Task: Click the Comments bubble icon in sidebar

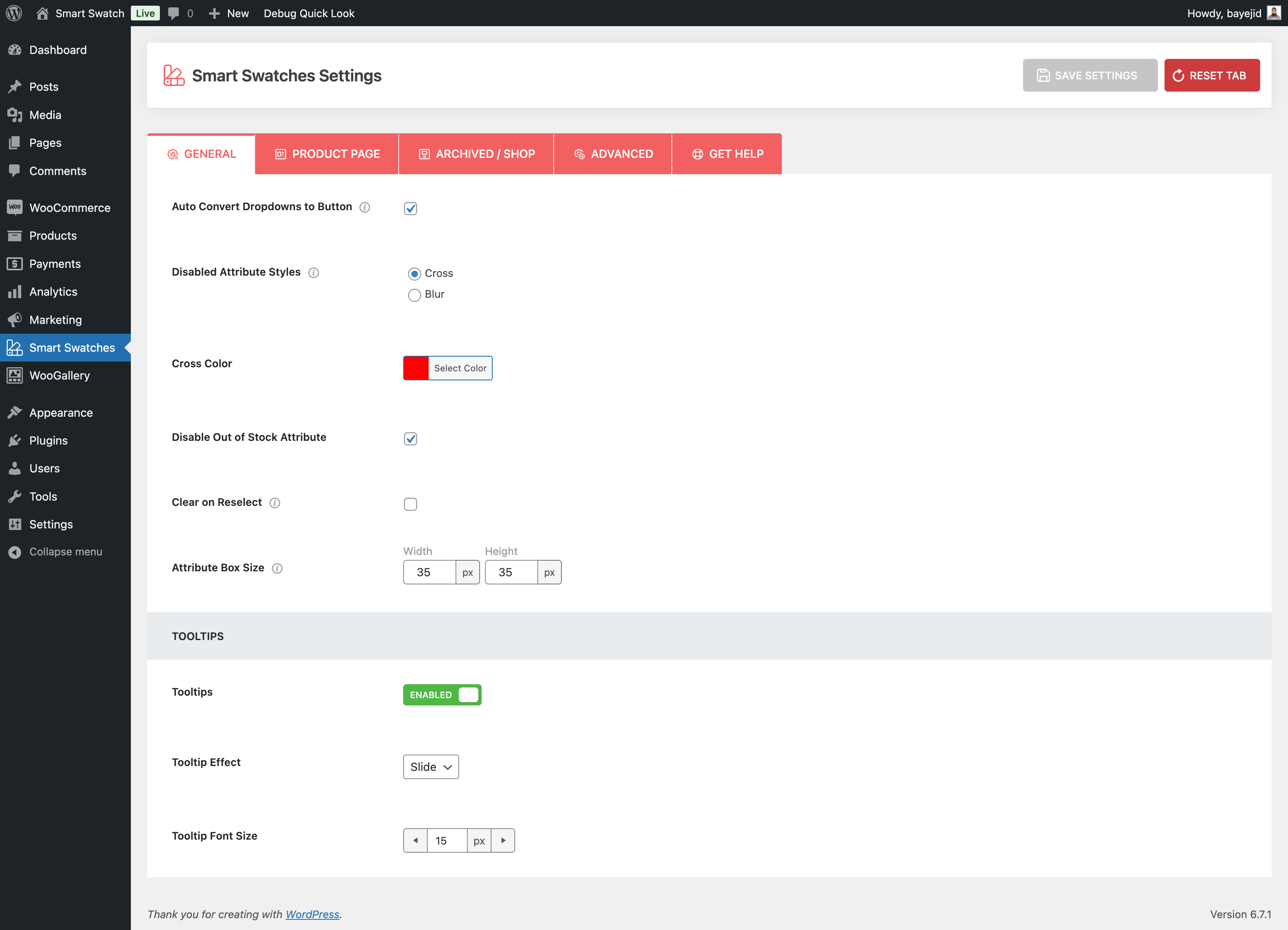Action: coord(15,171)
